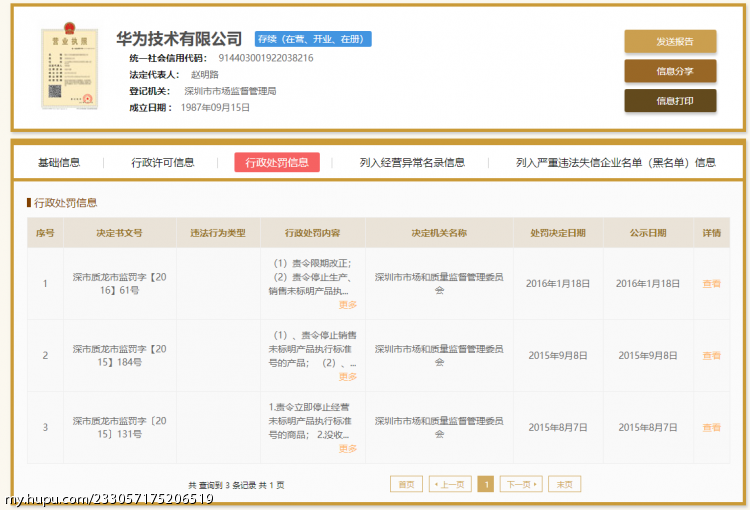Screen dimensions: 750x510
Task: Expand 更多 in the 2015年9月8日 penalty row
Action: [x=348, y=377]
